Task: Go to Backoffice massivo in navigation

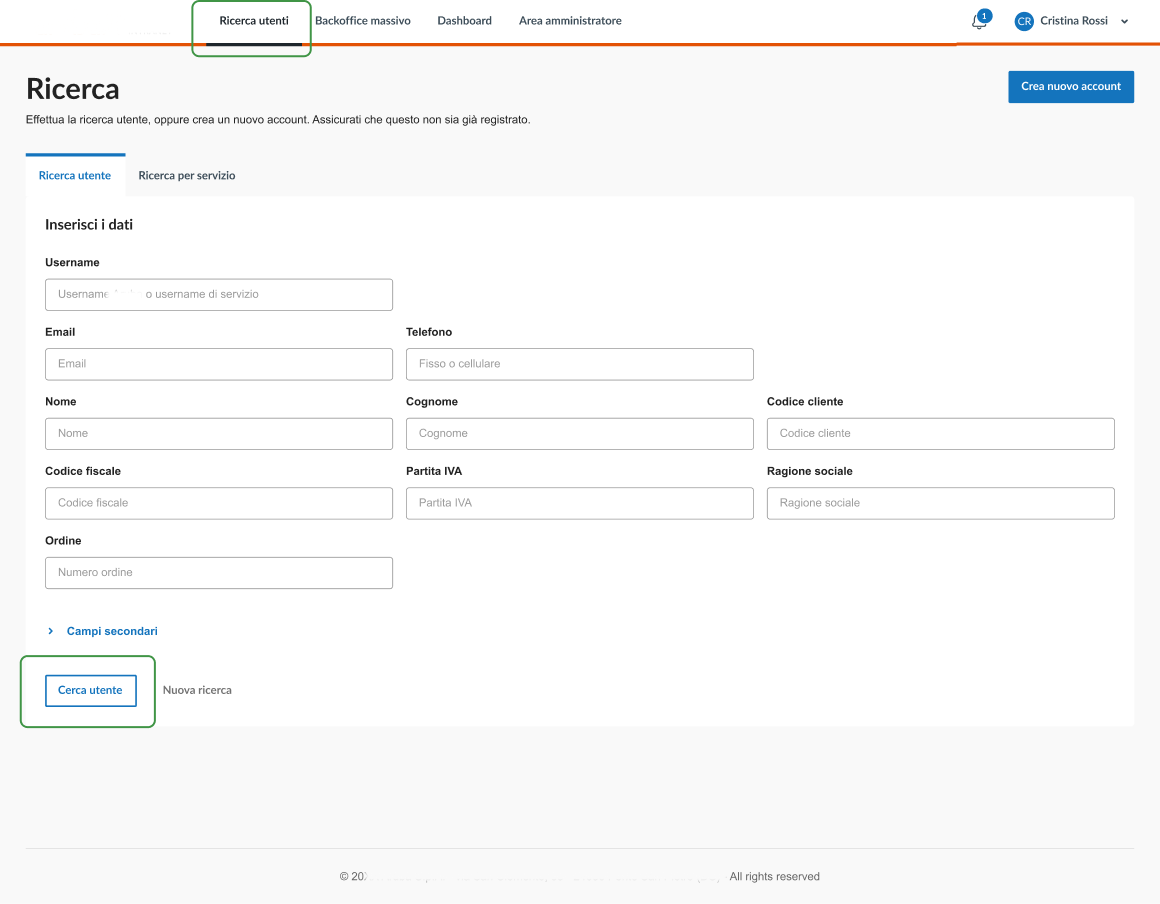Action: coord(362,21)
